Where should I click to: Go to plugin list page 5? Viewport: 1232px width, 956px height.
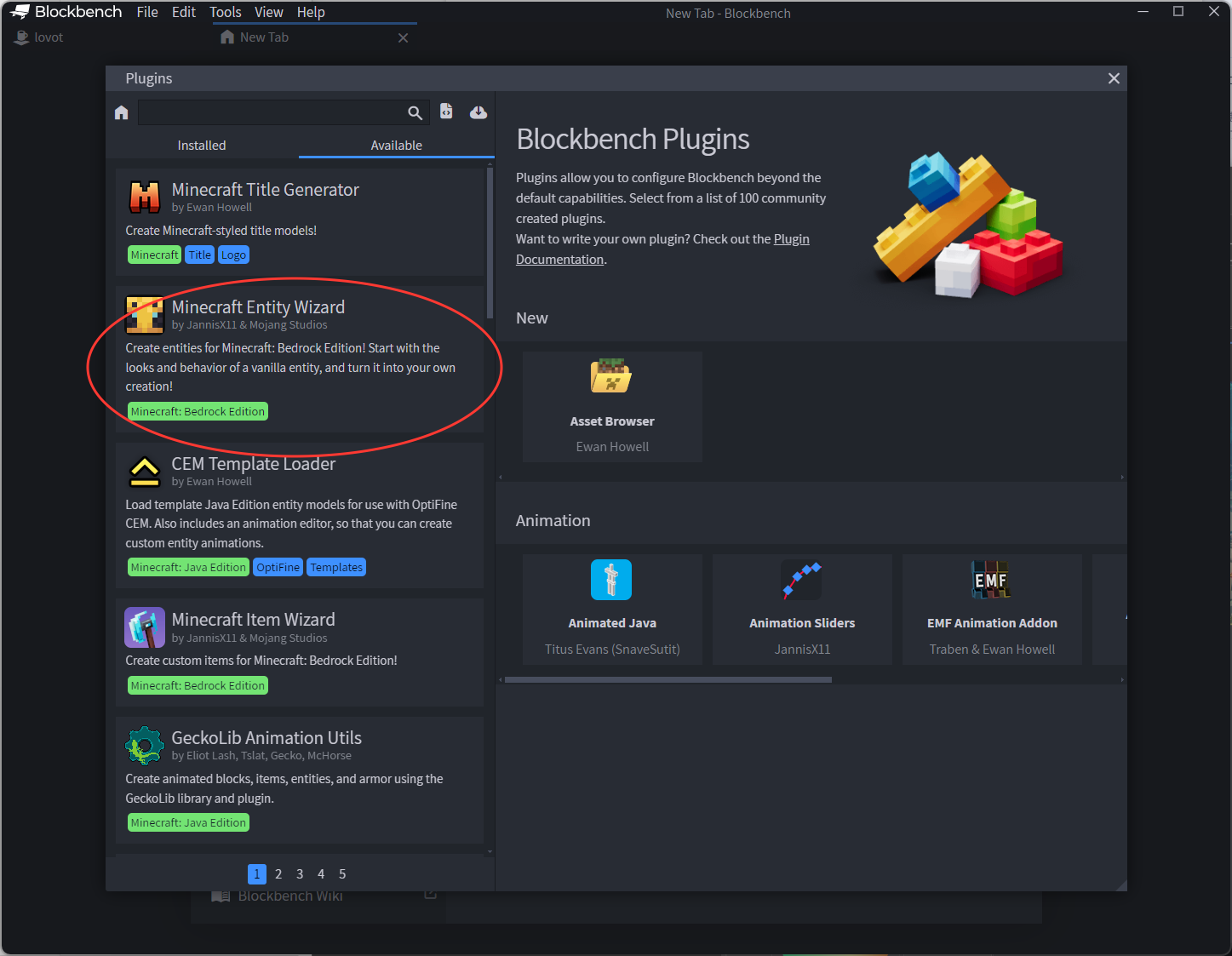[342, 873]
